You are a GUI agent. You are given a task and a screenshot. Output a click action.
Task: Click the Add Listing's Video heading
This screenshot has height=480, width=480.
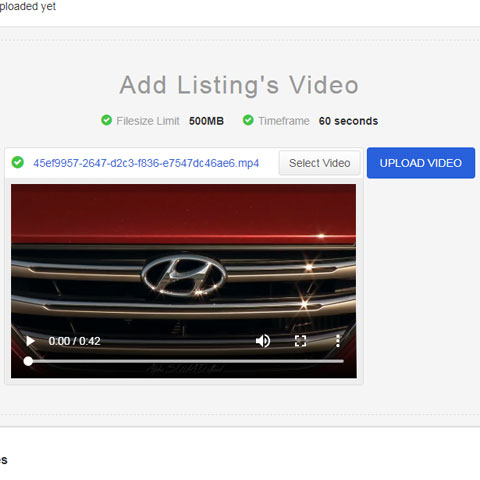pyautogui.click(x=239, y=85)
